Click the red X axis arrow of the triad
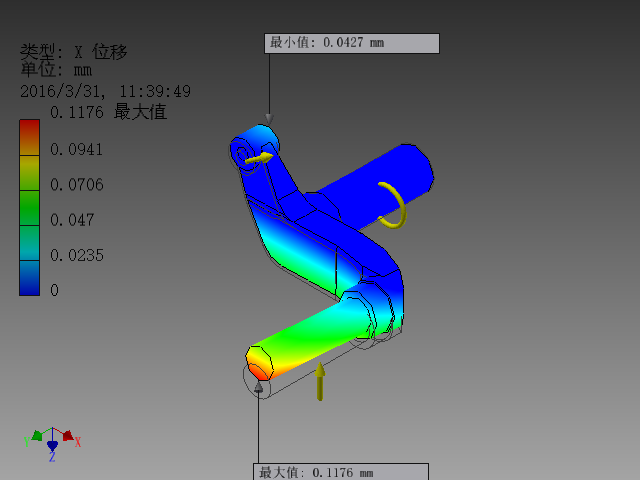Viewport: 640px width, 480px height. tap(68, 435)
